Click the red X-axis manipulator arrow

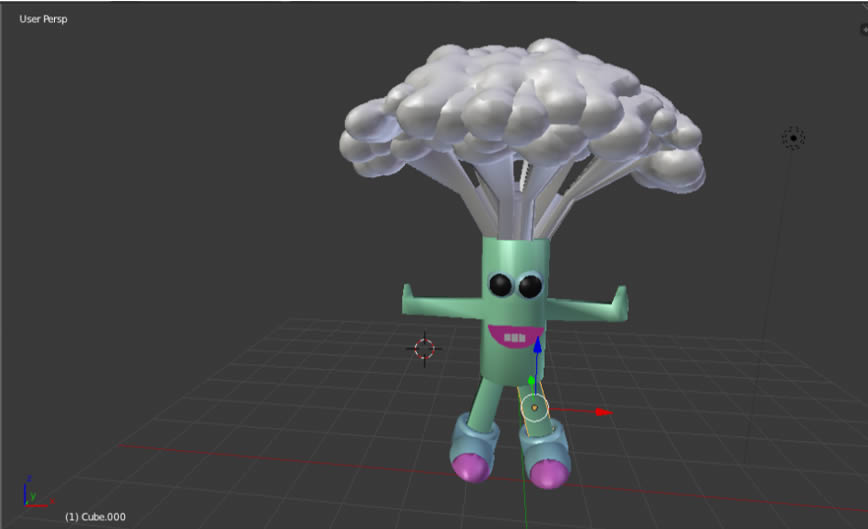click(x=603, y=412)
